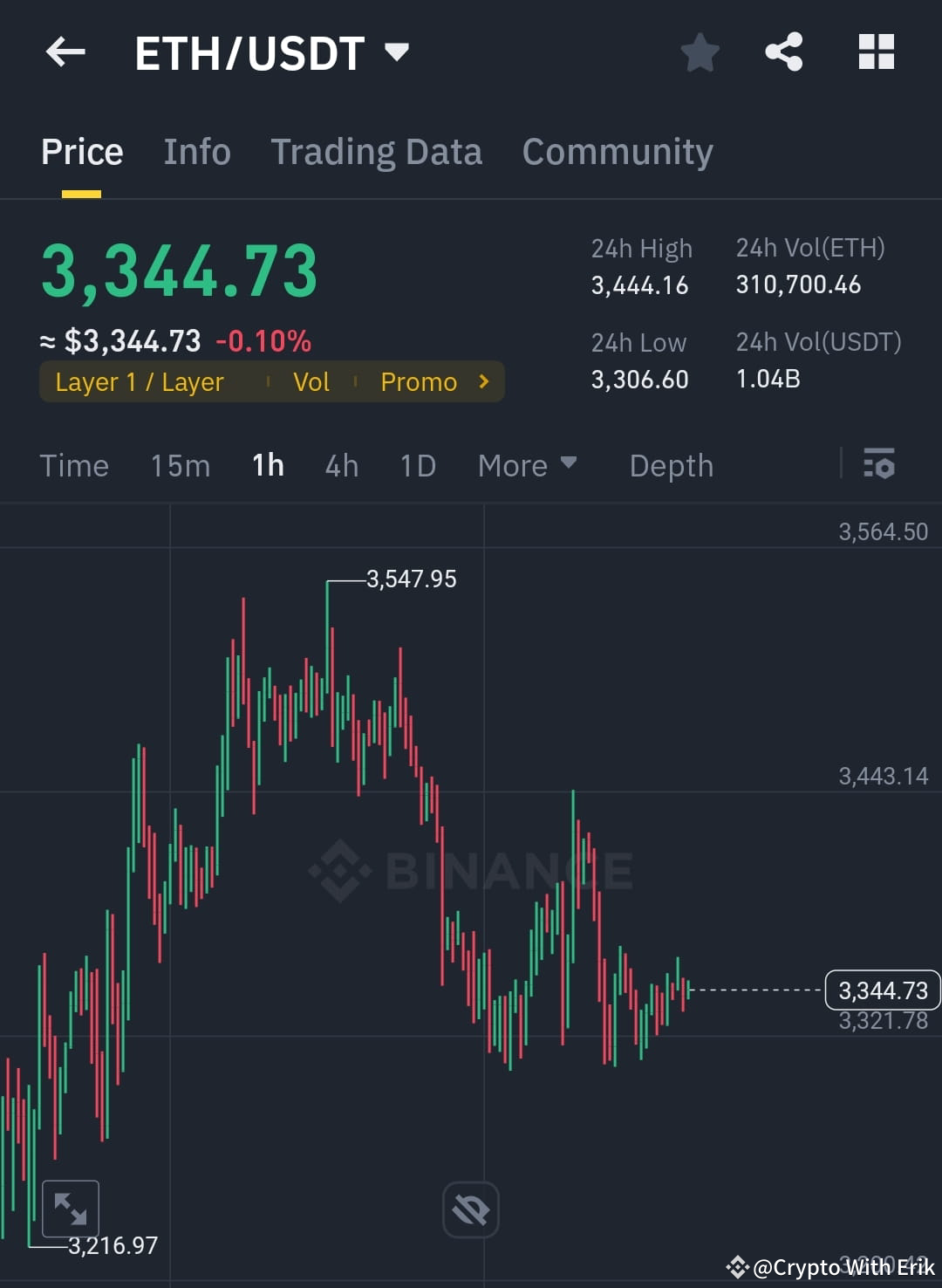Screen dimensions: 942x1288
Task: Select the 15m timeframe
Action: [180, 465]
